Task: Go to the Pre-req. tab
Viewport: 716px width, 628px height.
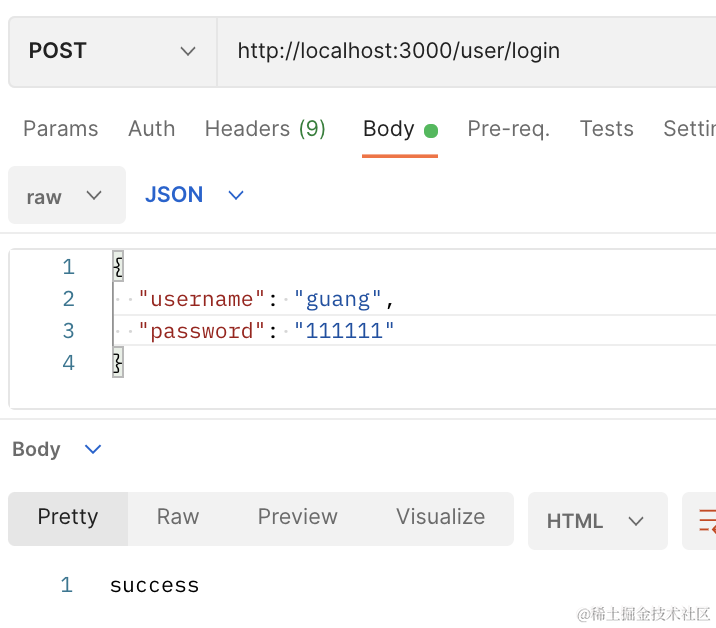Action: pos(508,129)
